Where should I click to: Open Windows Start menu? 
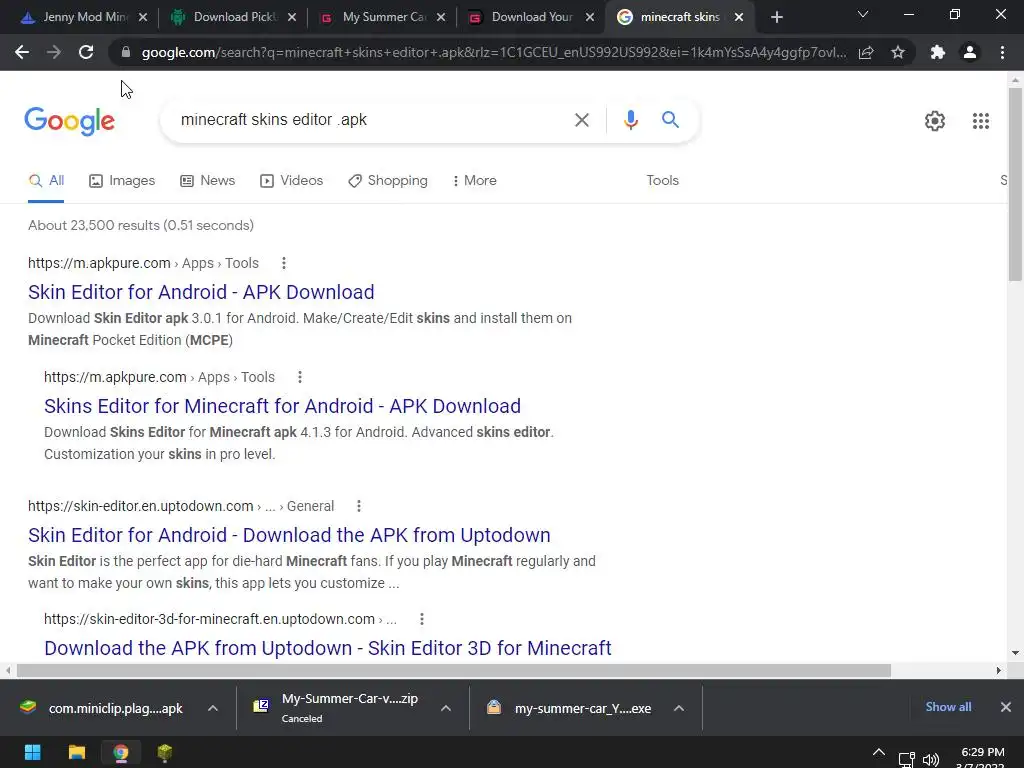click(33, 753)
